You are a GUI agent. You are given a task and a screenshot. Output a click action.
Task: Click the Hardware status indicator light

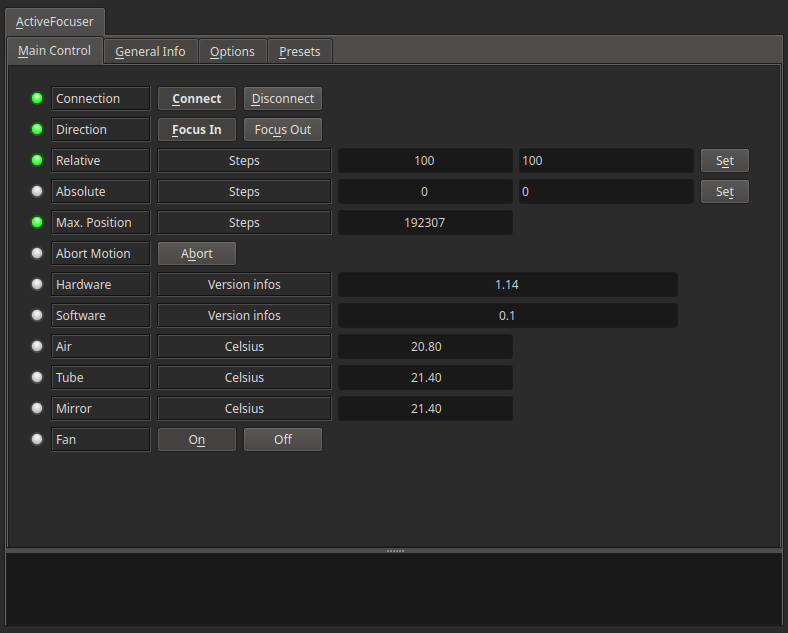[37, 284]
